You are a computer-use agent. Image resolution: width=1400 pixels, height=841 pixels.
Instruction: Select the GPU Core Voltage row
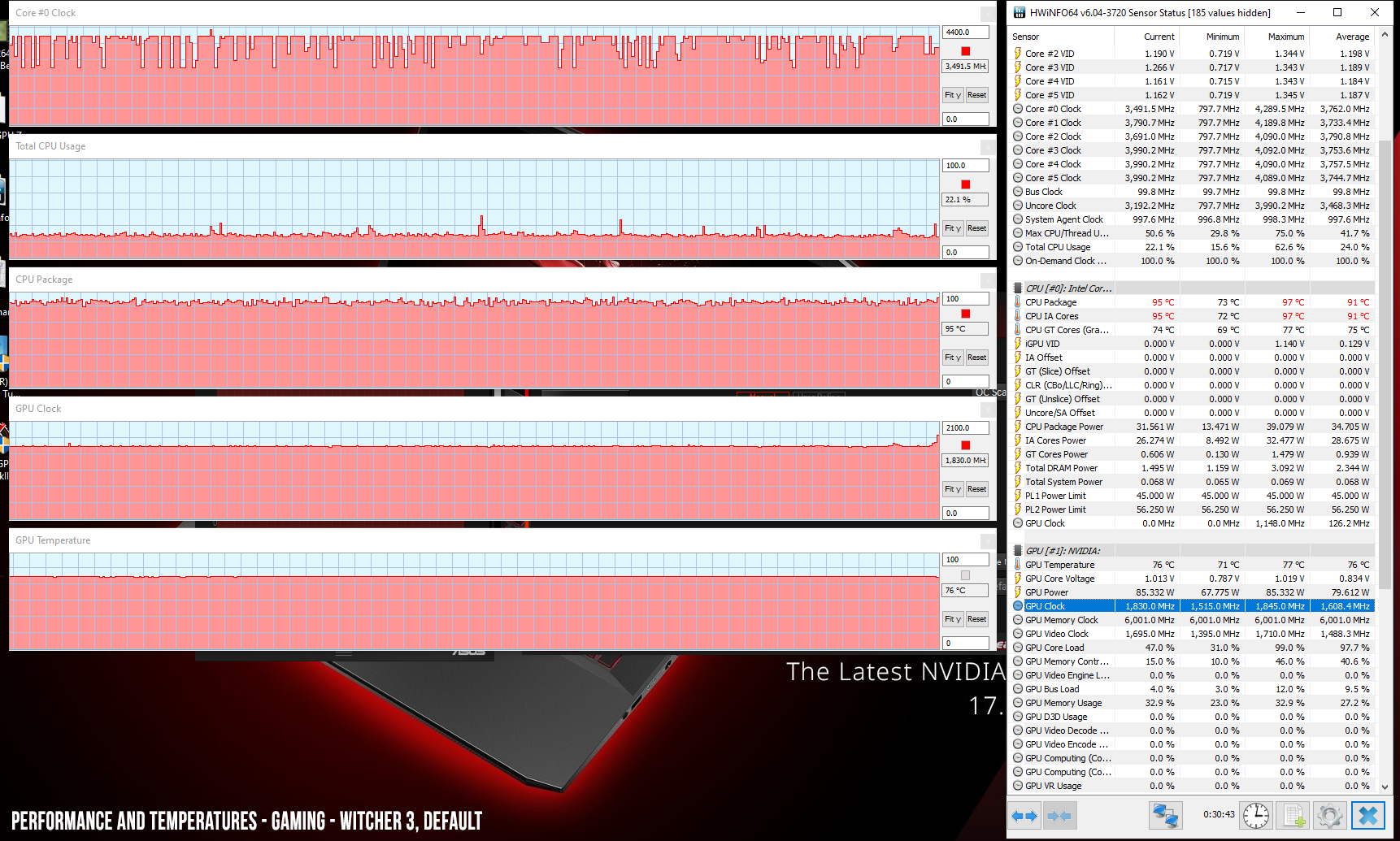pyautogui.click(x=1193, y=579)
